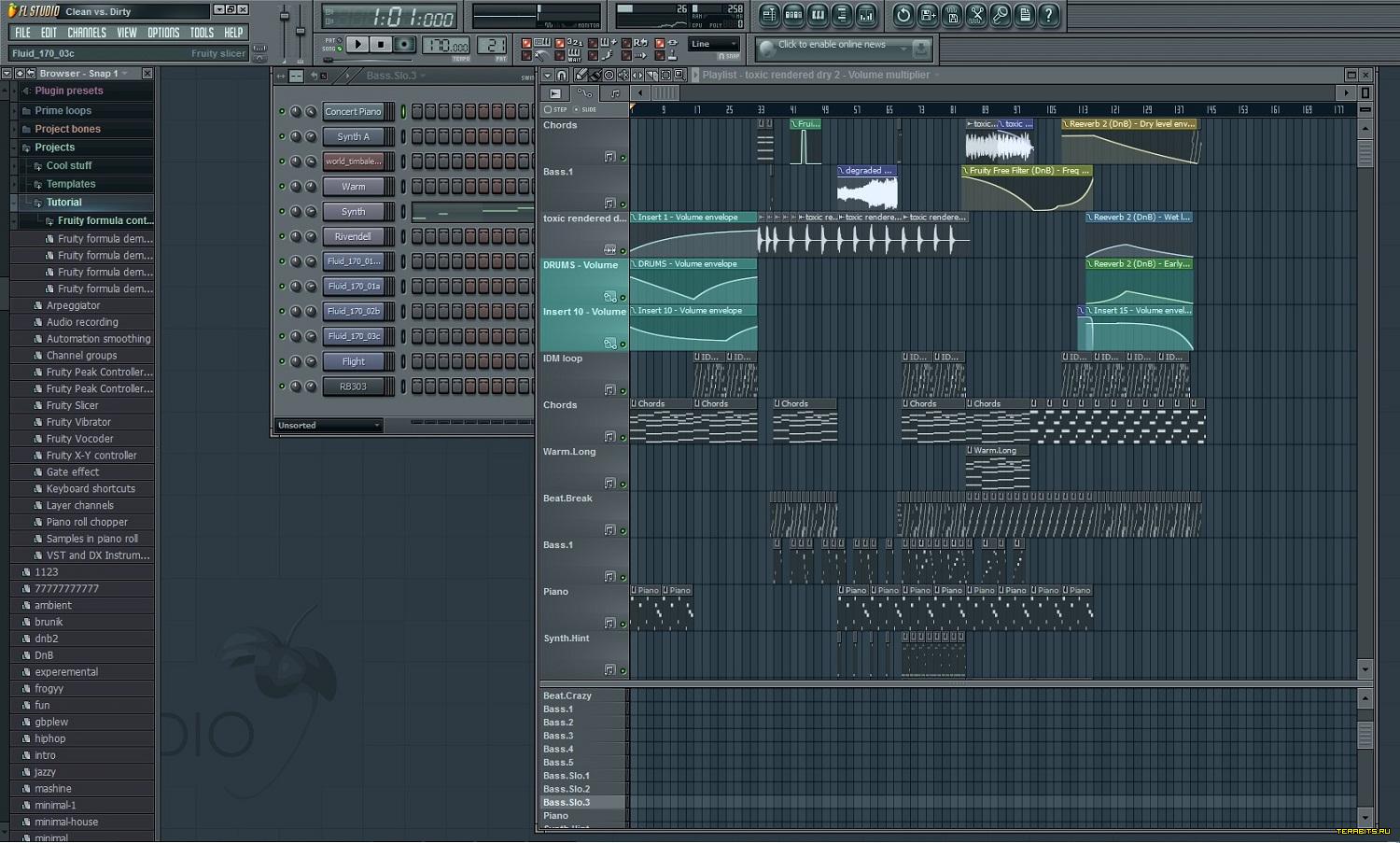This screenshot has height=843, width=1400.
Task: Select the Step radio option in playlist
Action: pyautogui.click(x=549, y=109)
